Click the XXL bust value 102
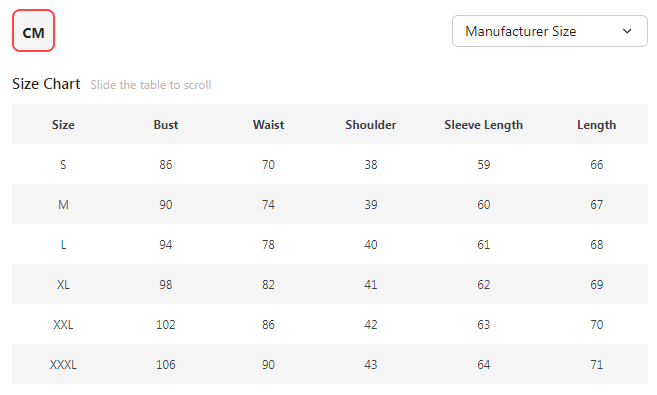Screen dimensions: 657x395 coord(166,325)
